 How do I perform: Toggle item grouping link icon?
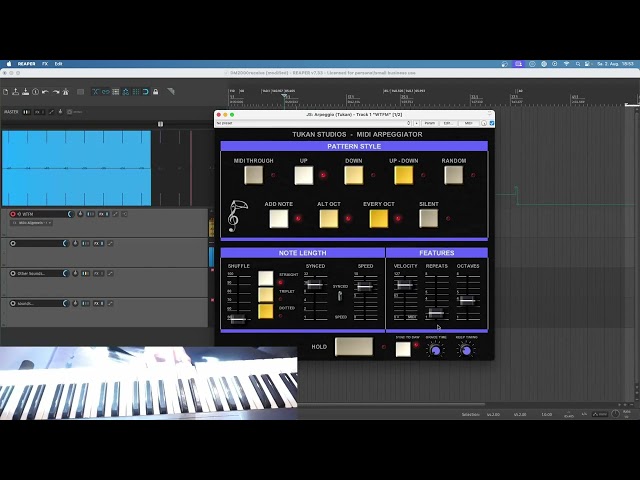tap(106, 92)
